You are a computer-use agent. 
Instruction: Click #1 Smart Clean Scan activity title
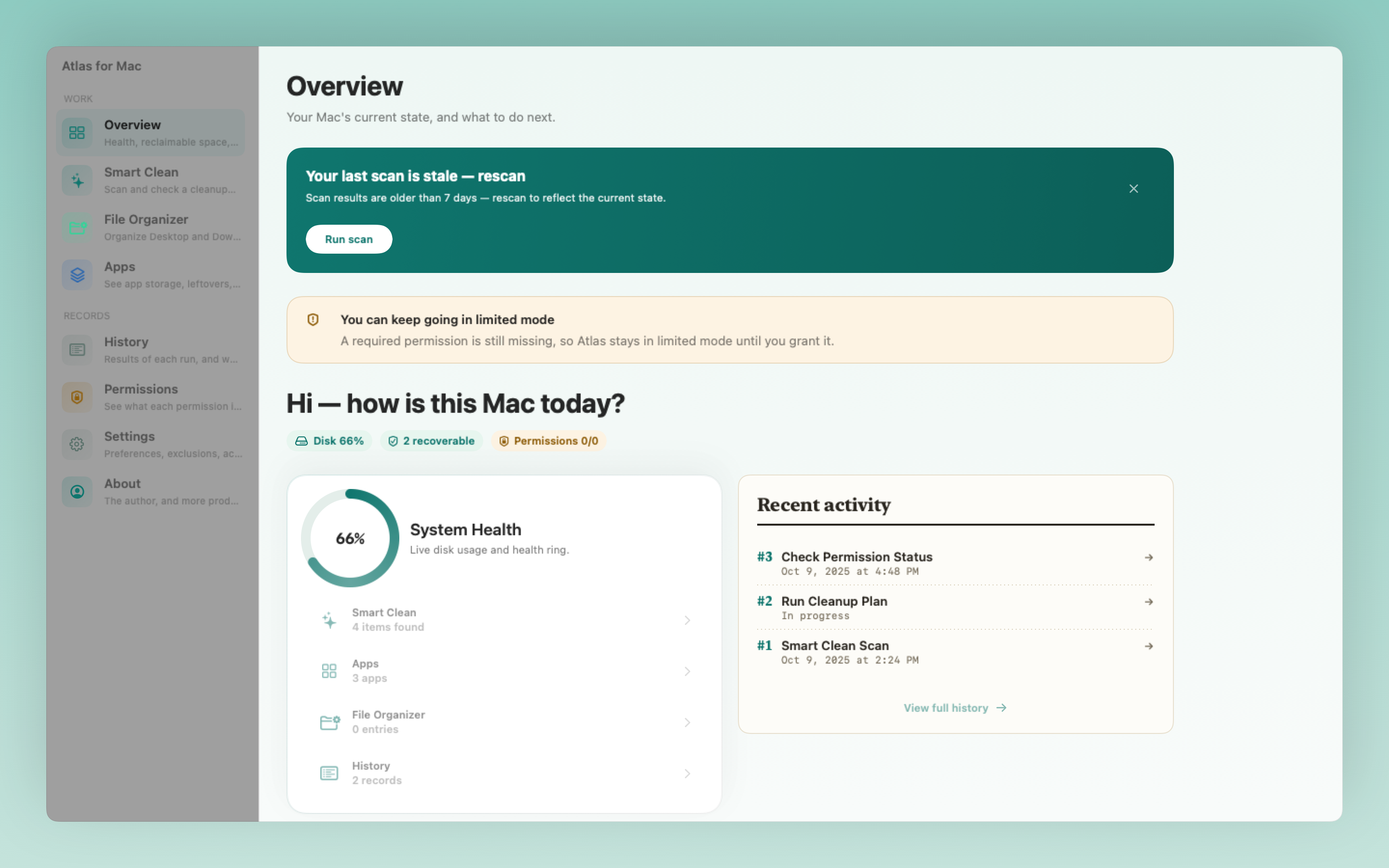pos(834,645)
